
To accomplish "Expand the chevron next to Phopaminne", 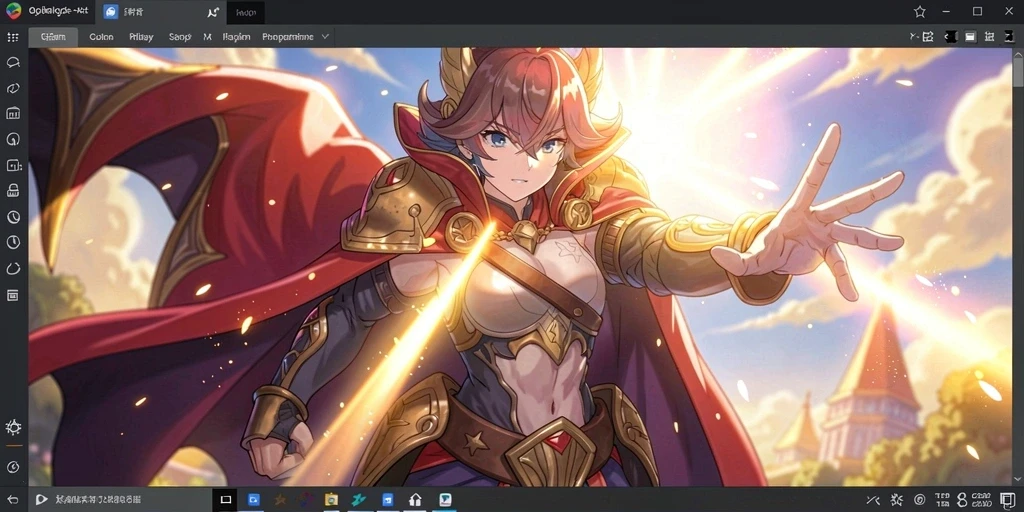I will pyautogui.click(x=325, y=37).
